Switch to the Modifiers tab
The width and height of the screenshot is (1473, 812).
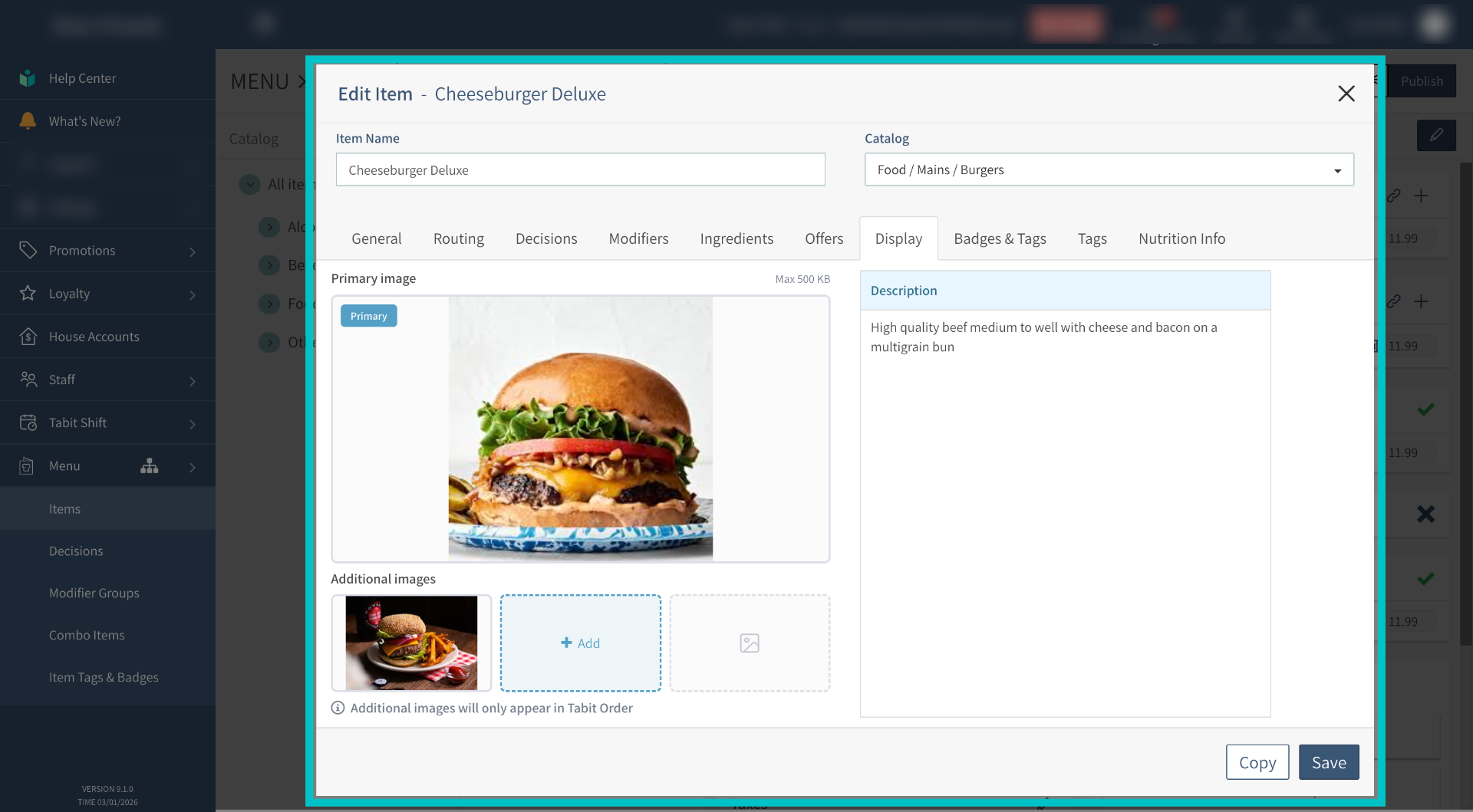point(638,238)
